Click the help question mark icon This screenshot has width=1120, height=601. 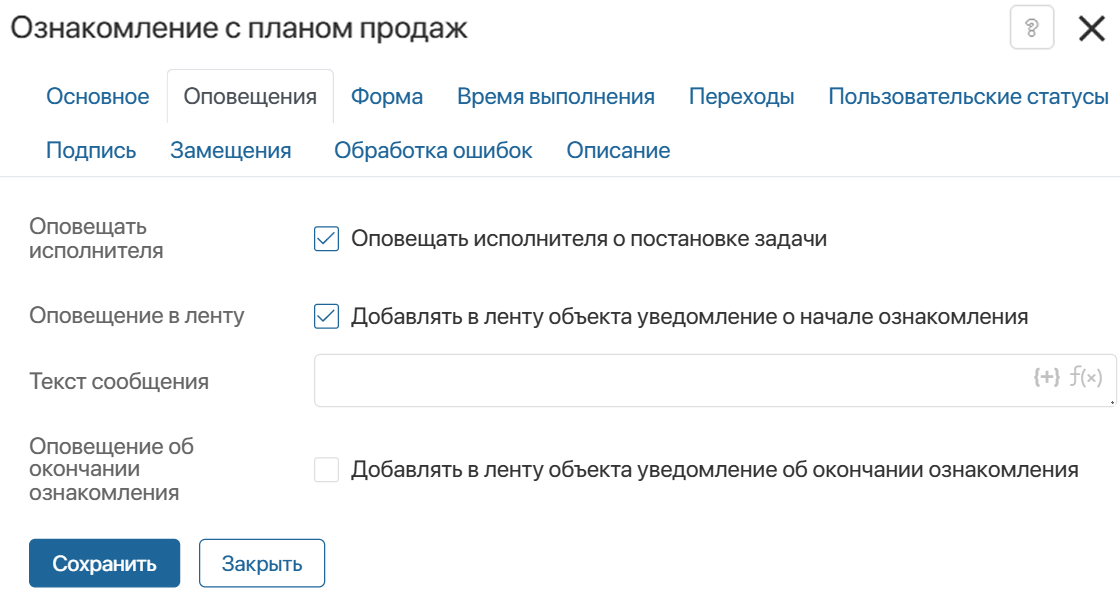click(1032, 28)
